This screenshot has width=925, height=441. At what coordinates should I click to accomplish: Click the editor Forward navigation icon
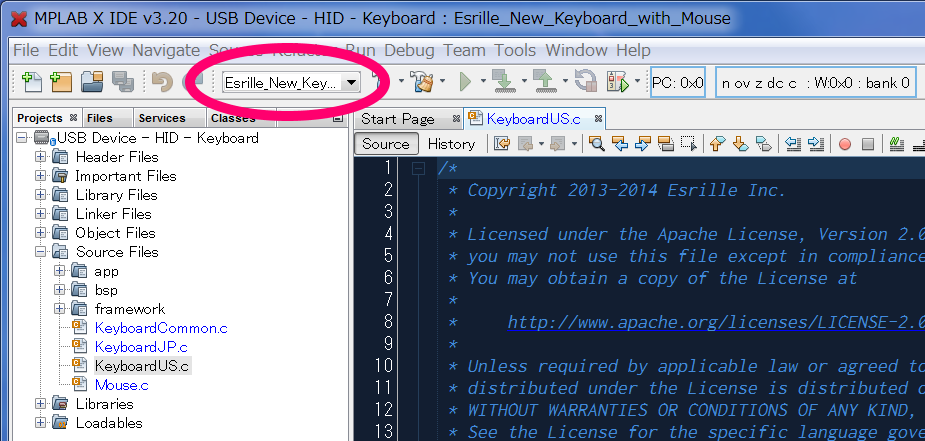tap(557, 144)
